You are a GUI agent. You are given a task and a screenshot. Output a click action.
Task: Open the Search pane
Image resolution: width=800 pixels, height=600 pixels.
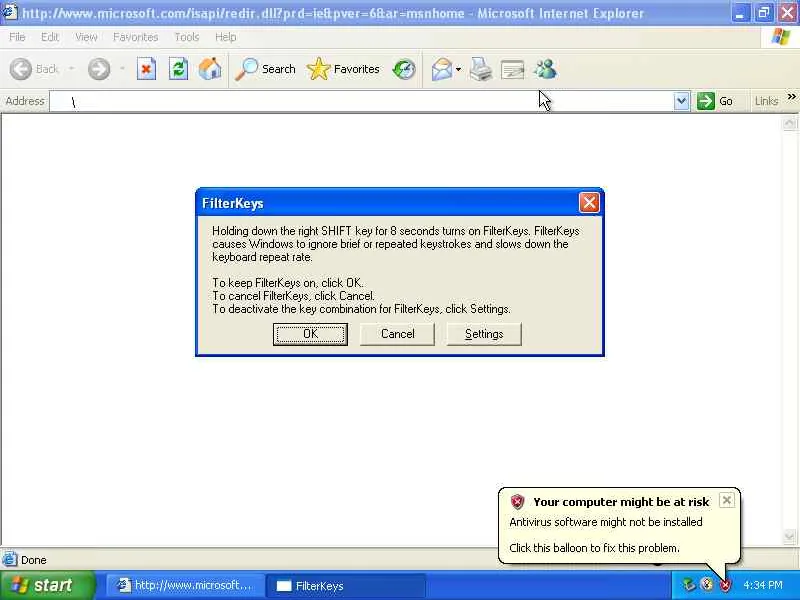click(265, 69)
